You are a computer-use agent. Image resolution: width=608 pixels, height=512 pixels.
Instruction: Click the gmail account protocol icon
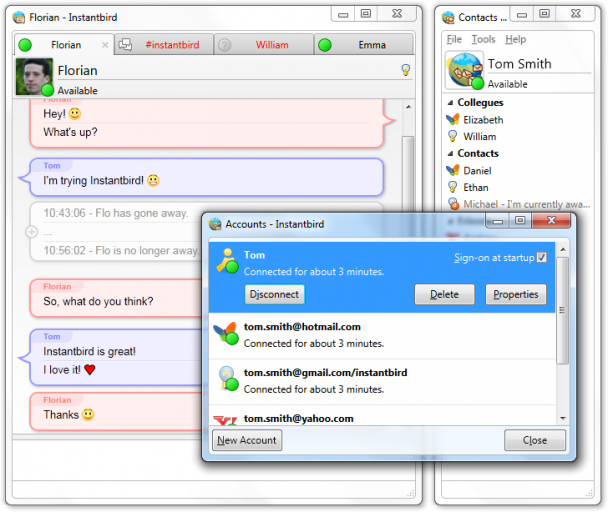[x=227, y=378]
